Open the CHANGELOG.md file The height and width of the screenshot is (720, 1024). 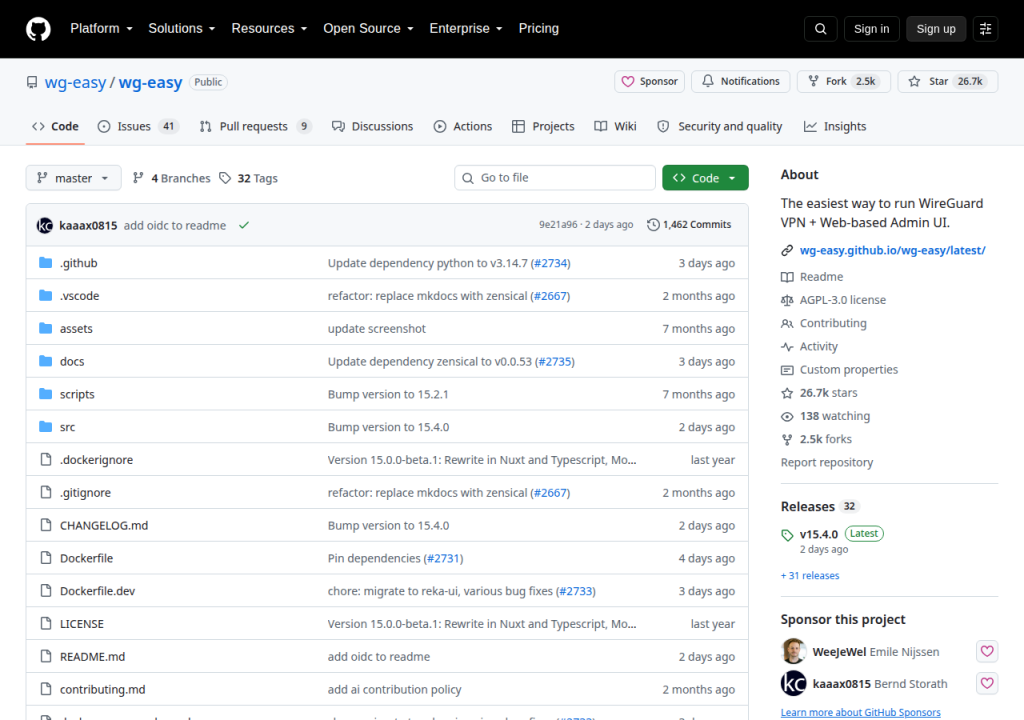[104, 525]
